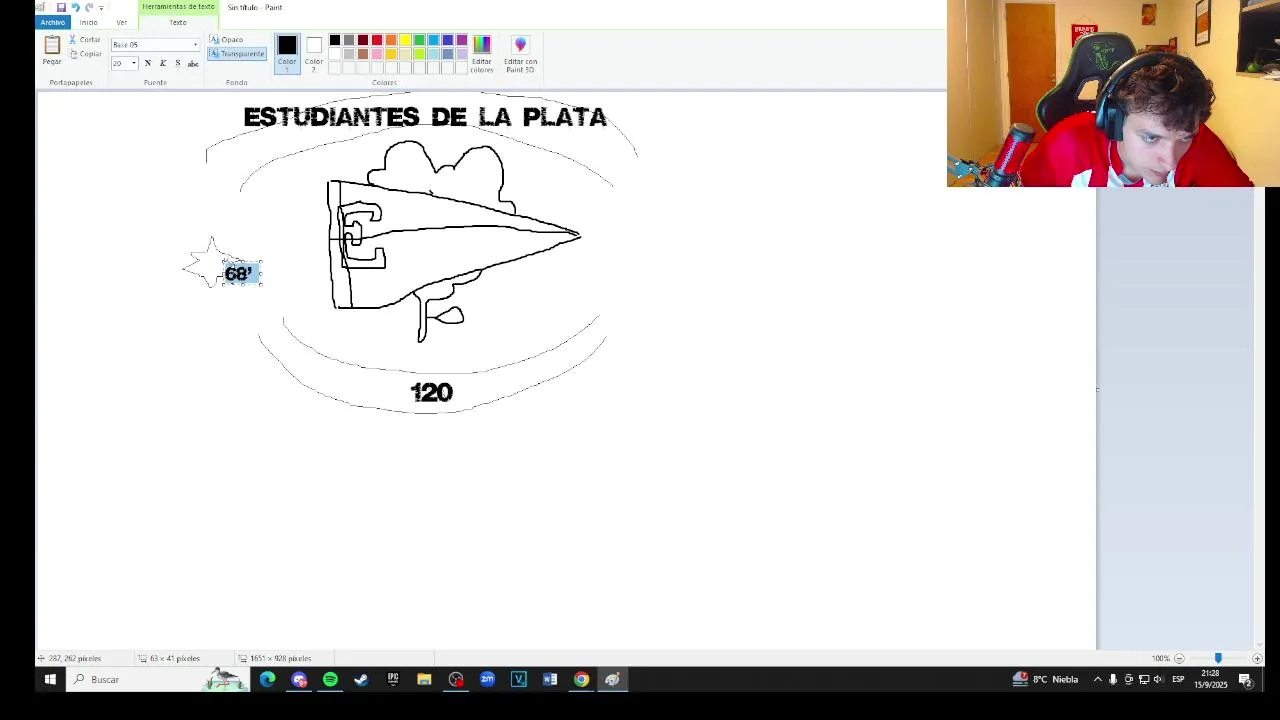Click the Pegar paste icon
The width and height of the screenshot is (1280, 720).
(52, 45)
